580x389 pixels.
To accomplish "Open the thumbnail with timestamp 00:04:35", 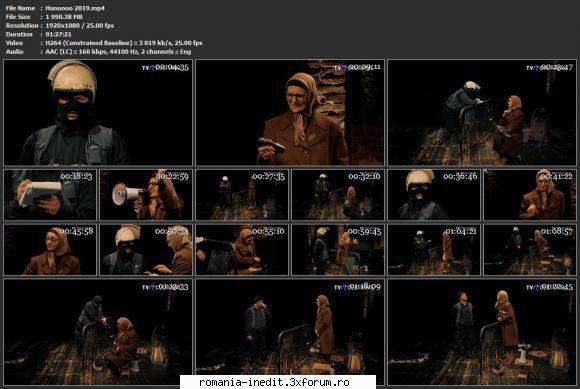I will 98,112.
